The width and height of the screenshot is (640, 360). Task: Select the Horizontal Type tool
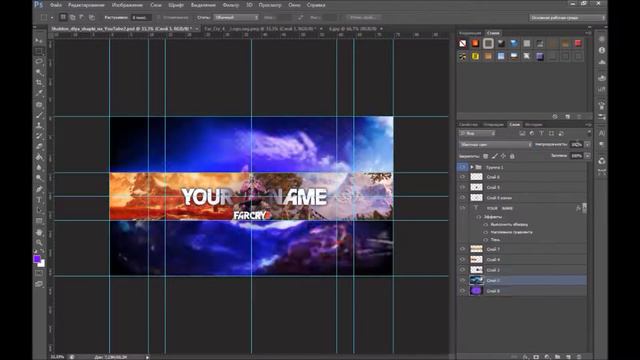click(x=39, y=200)
